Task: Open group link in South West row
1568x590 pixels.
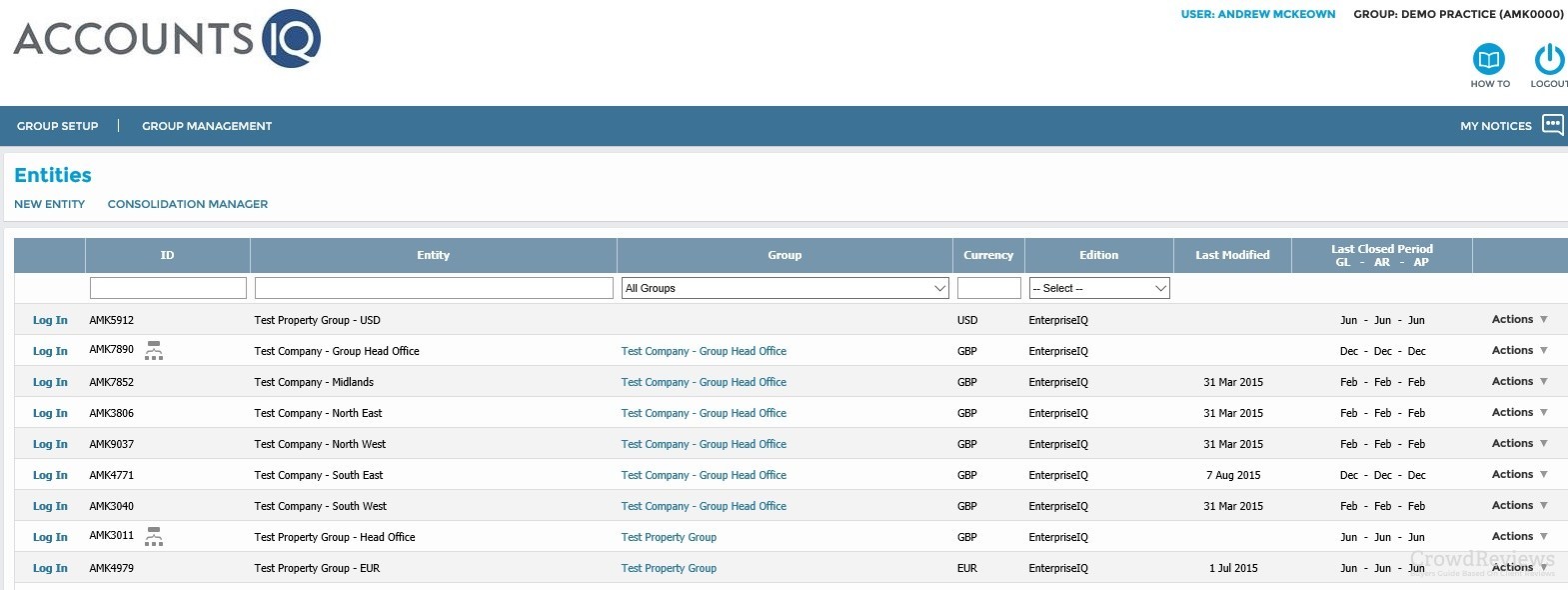Action: [x=704, y=506]
